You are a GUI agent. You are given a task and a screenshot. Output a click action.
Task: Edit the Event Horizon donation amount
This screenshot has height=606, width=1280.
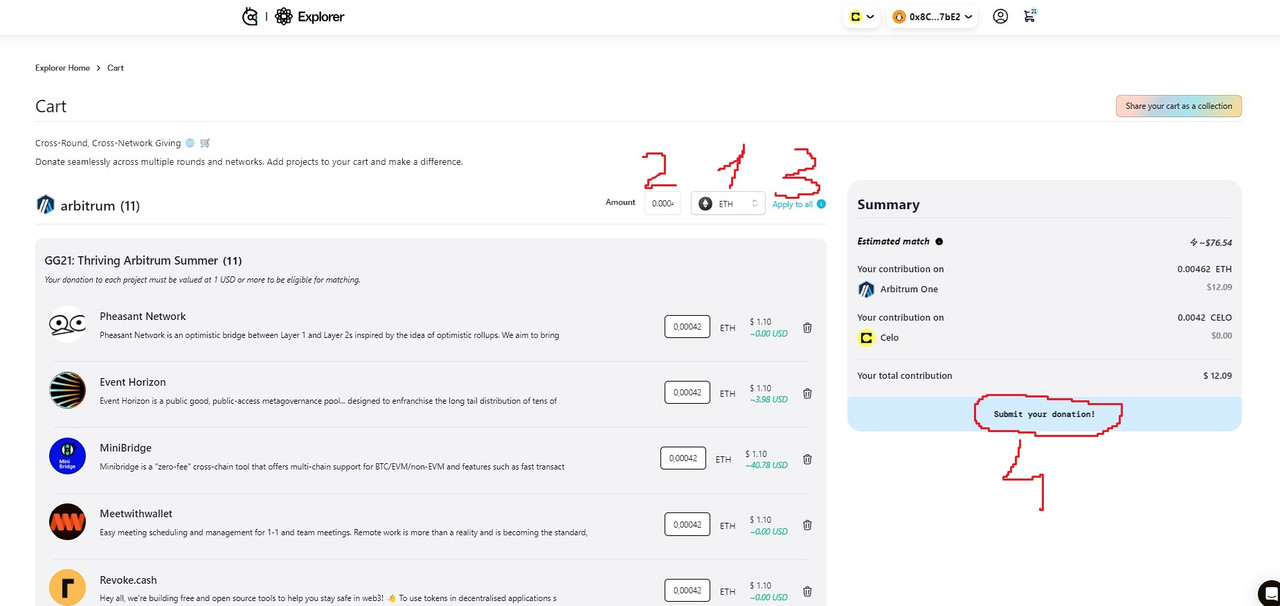click(x=688, y=393)
